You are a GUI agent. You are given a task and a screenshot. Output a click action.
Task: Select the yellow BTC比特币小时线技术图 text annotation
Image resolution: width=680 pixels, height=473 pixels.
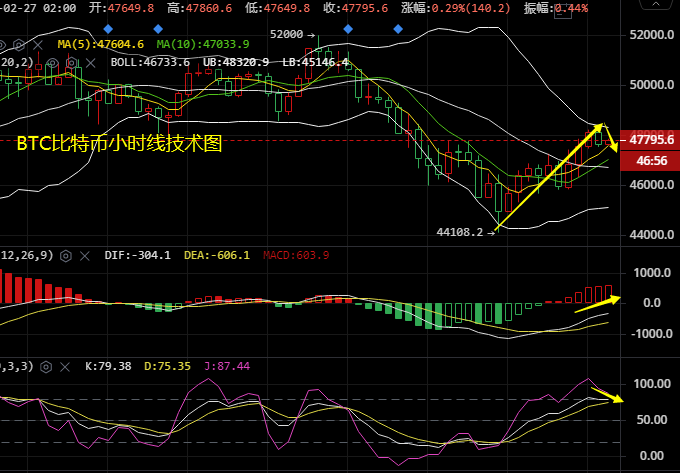tap(119, 143)
